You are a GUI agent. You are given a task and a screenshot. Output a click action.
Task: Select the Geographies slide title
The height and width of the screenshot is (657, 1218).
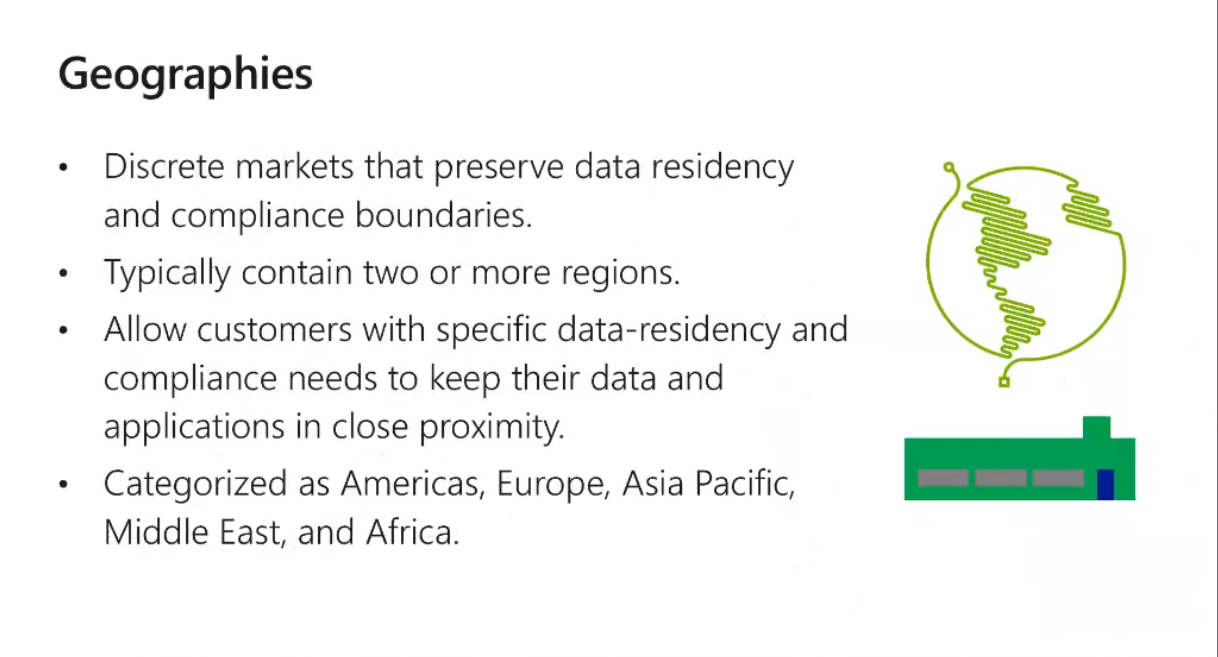coord(186,75)
